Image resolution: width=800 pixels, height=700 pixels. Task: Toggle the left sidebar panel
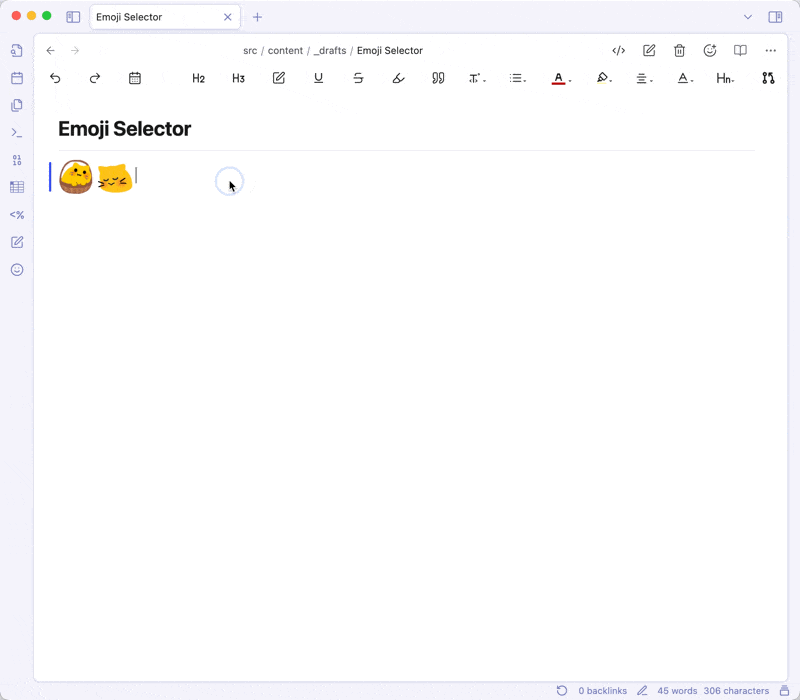tap(73, 17)
